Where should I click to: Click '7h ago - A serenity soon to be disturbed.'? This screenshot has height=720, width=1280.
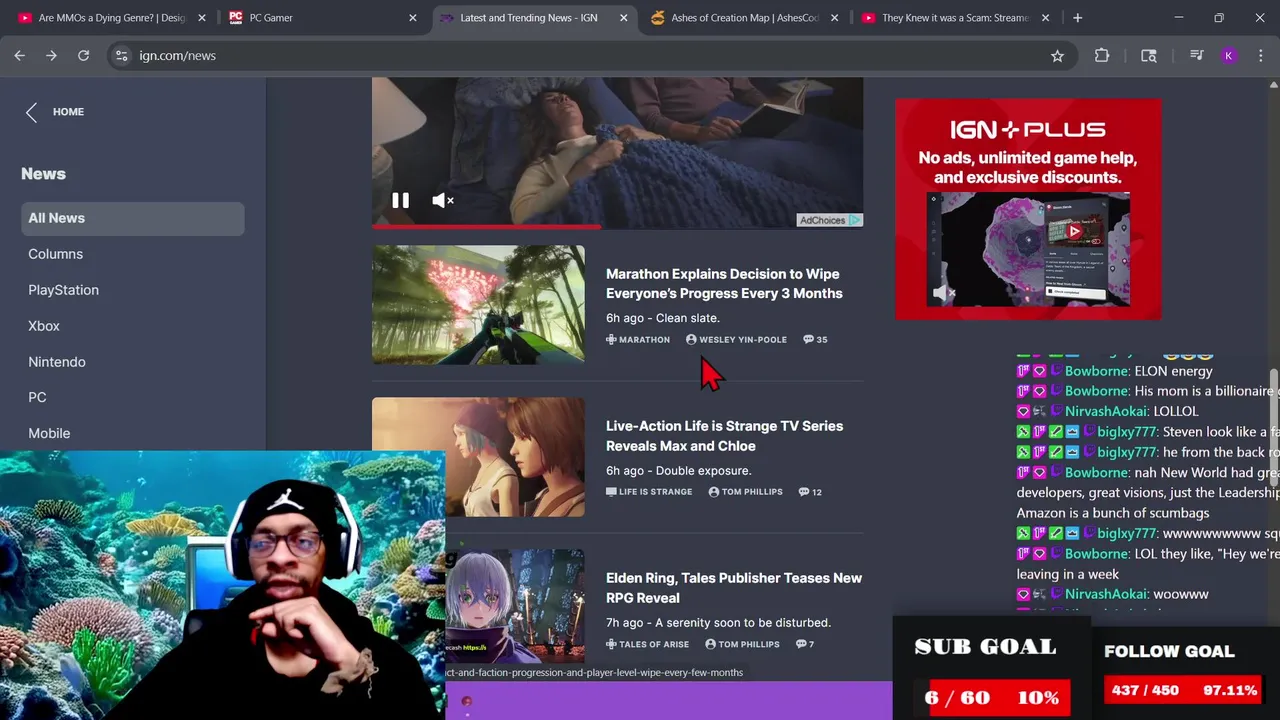coord(718,623)
